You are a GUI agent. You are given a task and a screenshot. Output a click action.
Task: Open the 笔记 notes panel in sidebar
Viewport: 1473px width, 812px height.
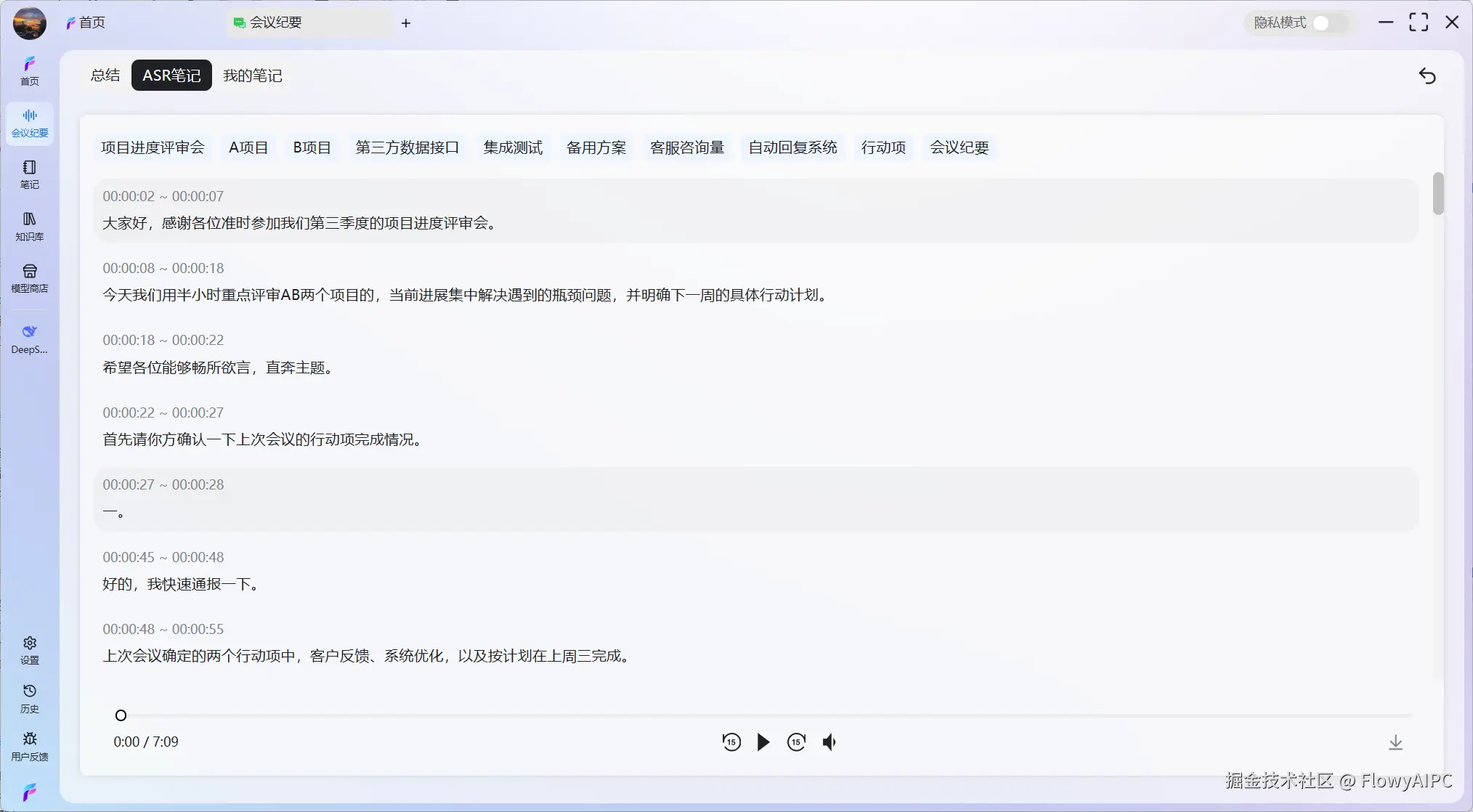click(x=29, y=174)
